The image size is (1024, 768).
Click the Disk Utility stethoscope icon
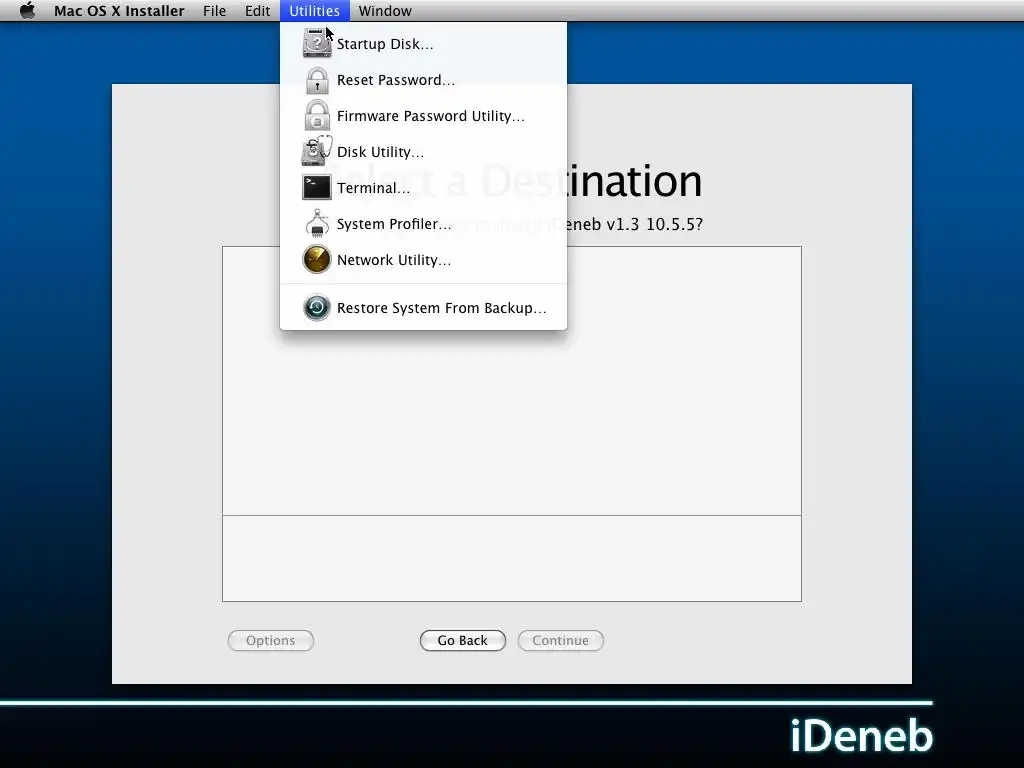coord(317,151)
